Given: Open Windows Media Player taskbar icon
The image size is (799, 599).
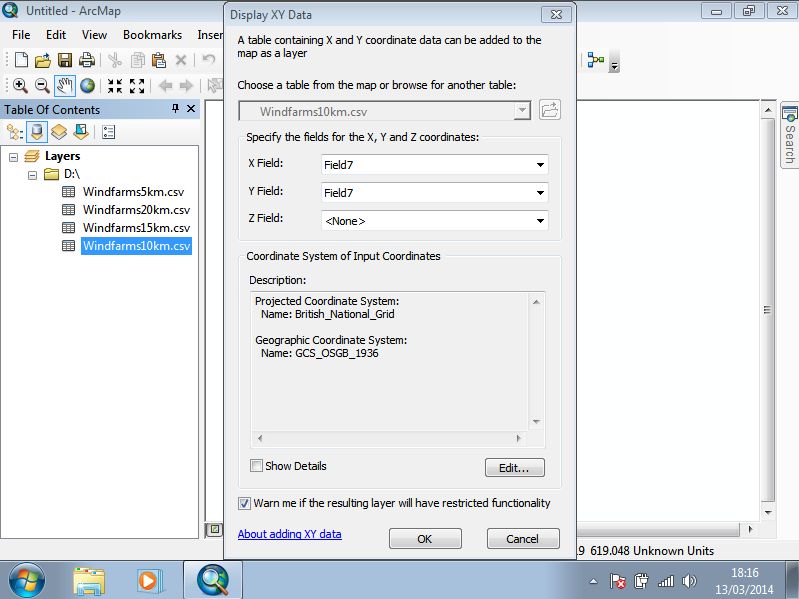Looking at the screenshot, I should pos(150,581).
